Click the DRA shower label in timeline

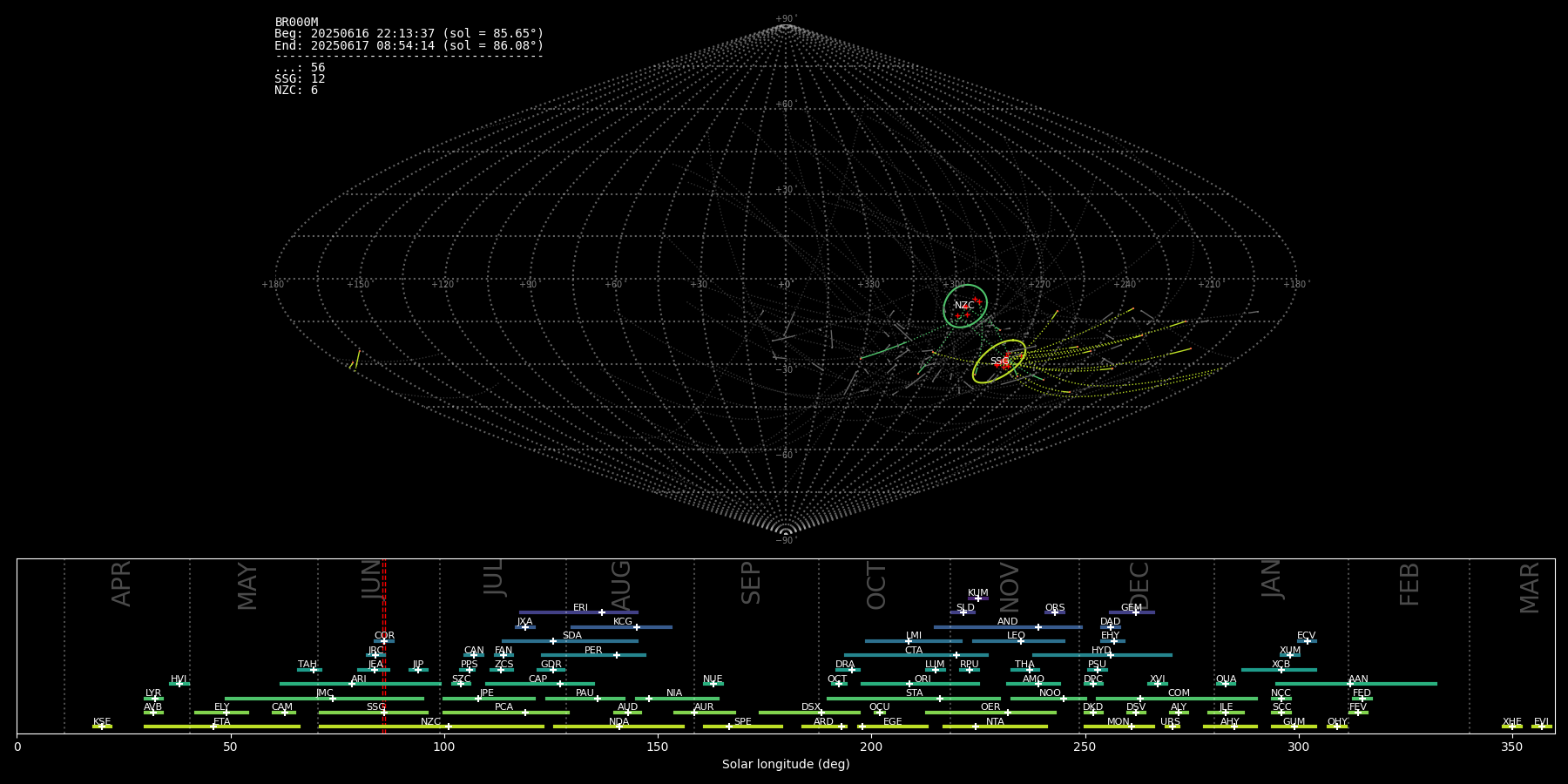(x=845, y=665)
